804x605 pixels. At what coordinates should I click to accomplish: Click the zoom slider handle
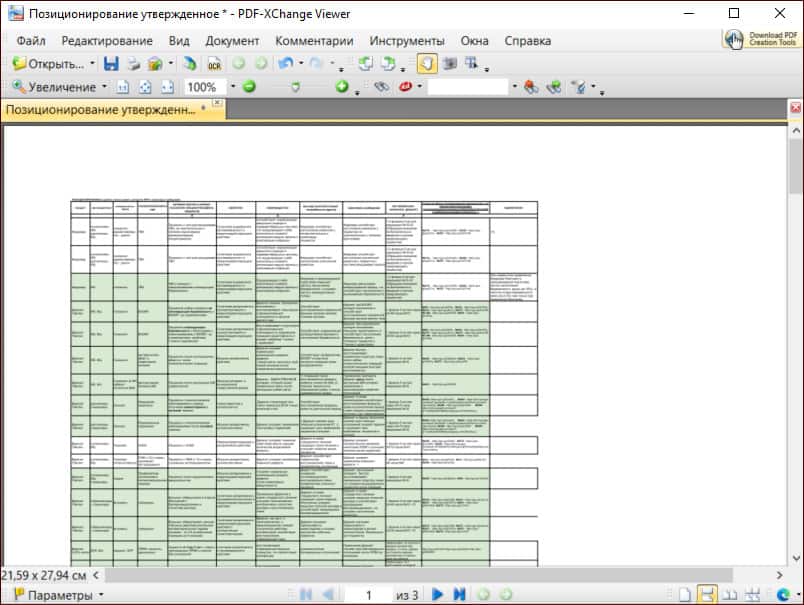296,87
